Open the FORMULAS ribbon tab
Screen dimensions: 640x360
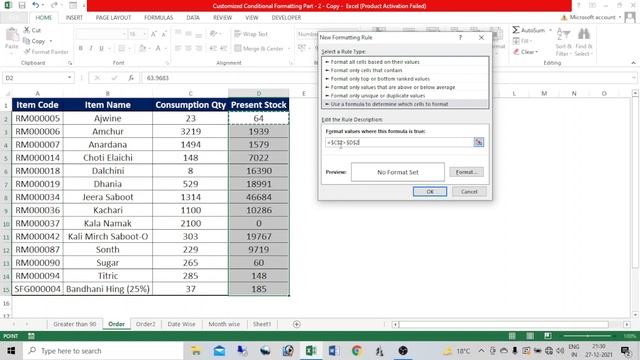(158, 18)
